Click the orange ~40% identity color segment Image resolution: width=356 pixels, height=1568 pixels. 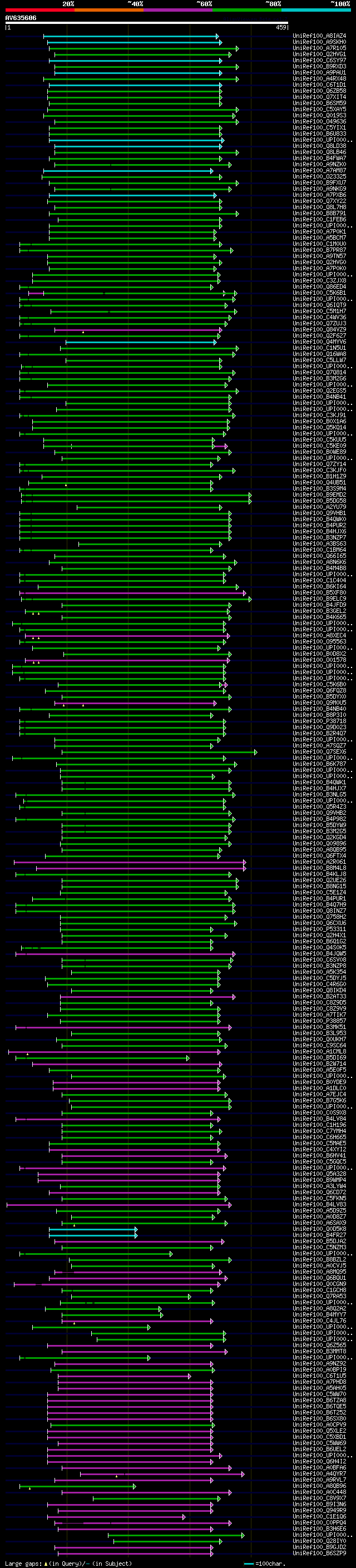(x=109, y=10)
